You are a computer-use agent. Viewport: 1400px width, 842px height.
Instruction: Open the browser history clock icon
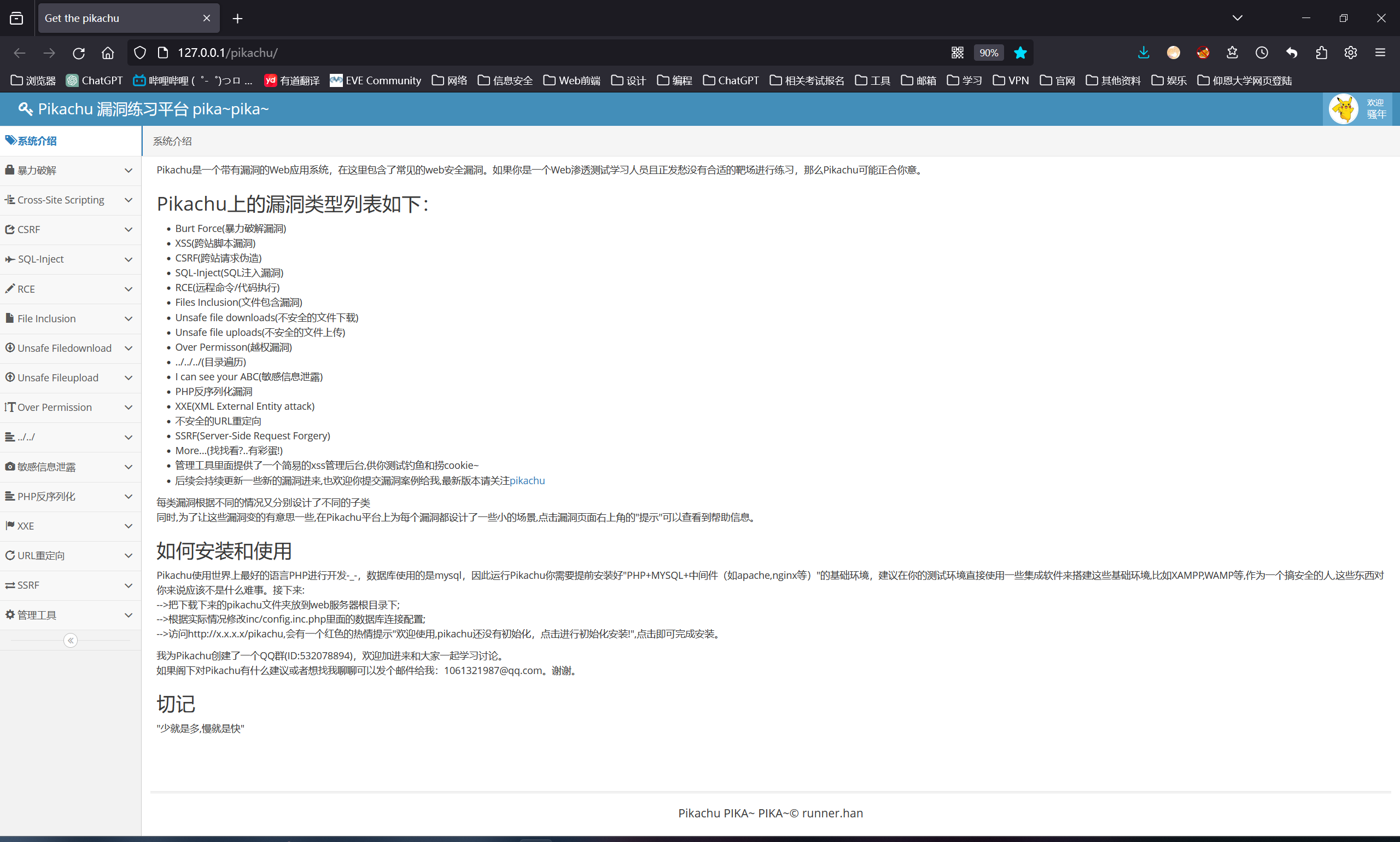1262,53
